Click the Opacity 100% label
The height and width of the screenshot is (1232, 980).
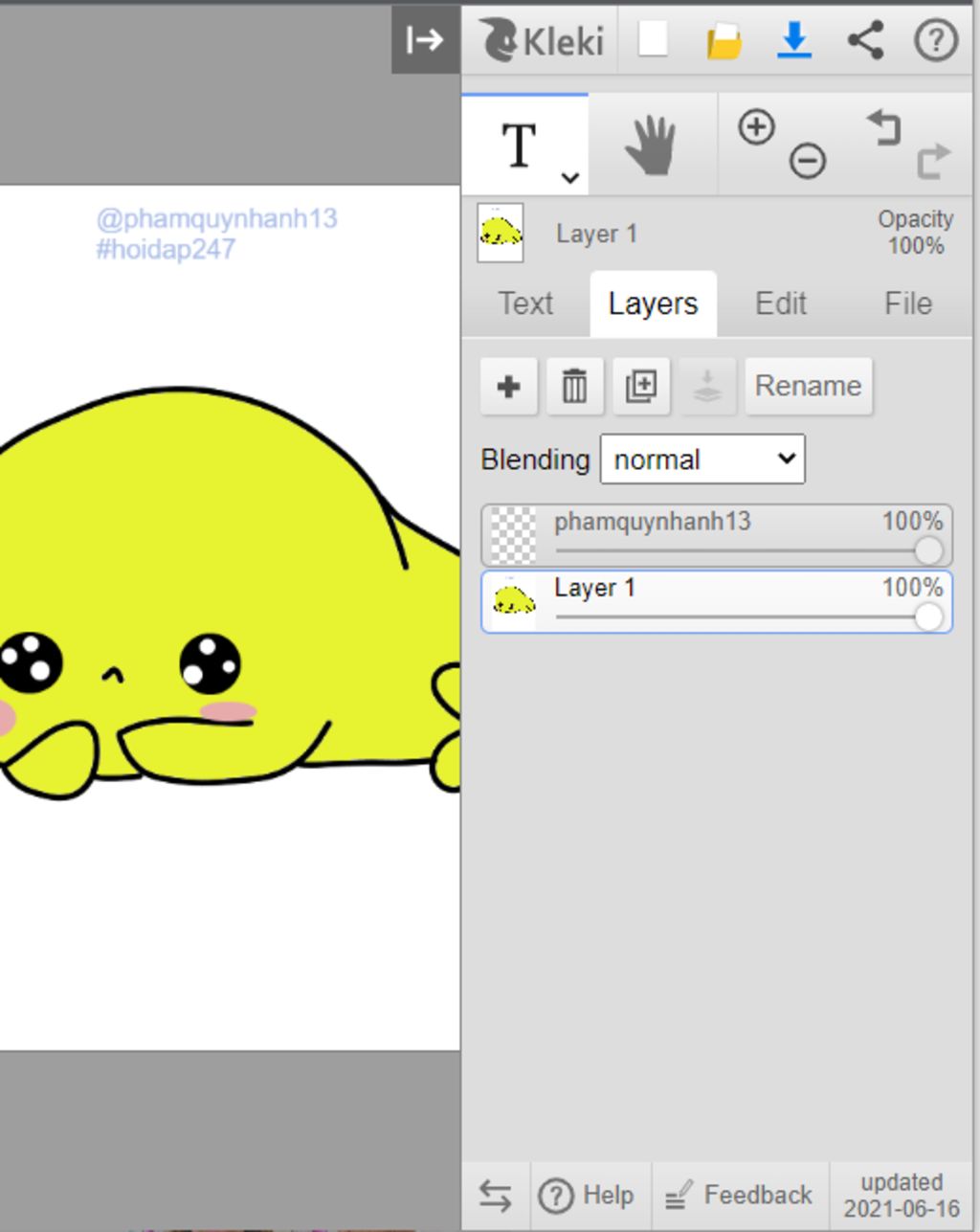[915, 232]
